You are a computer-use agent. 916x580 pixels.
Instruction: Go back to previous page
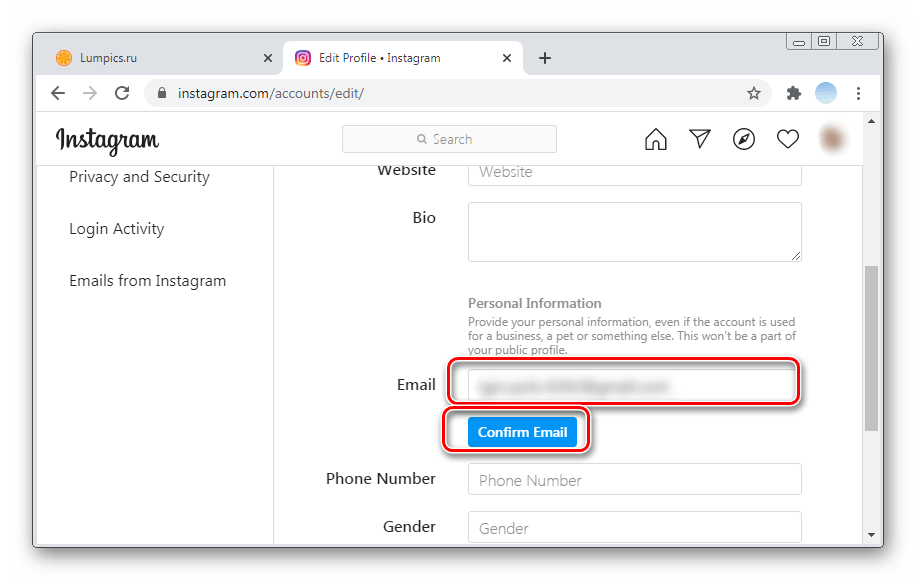(58, 93)
